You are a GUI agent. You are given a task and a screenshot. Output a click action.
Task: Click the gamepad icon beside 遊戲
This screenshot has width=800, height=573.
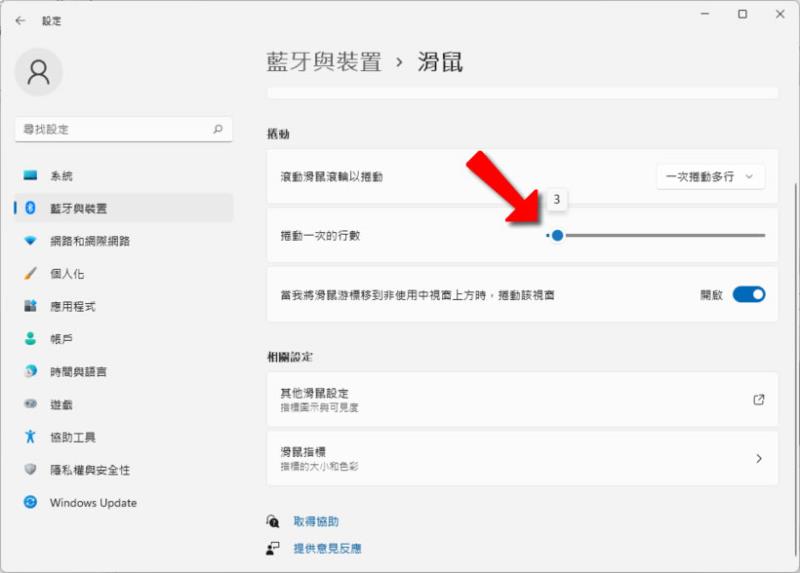30,404
